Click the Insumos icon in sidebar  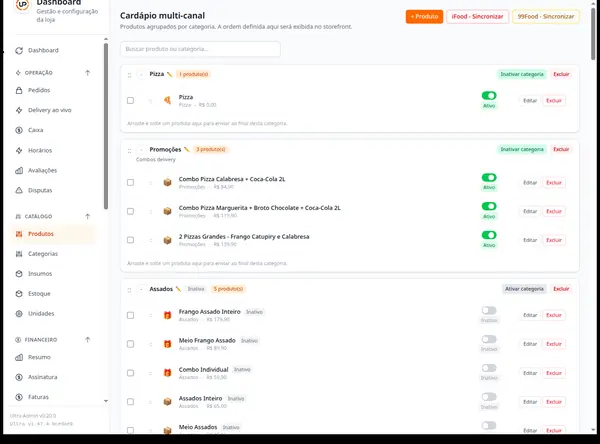(x=19, y=274)
